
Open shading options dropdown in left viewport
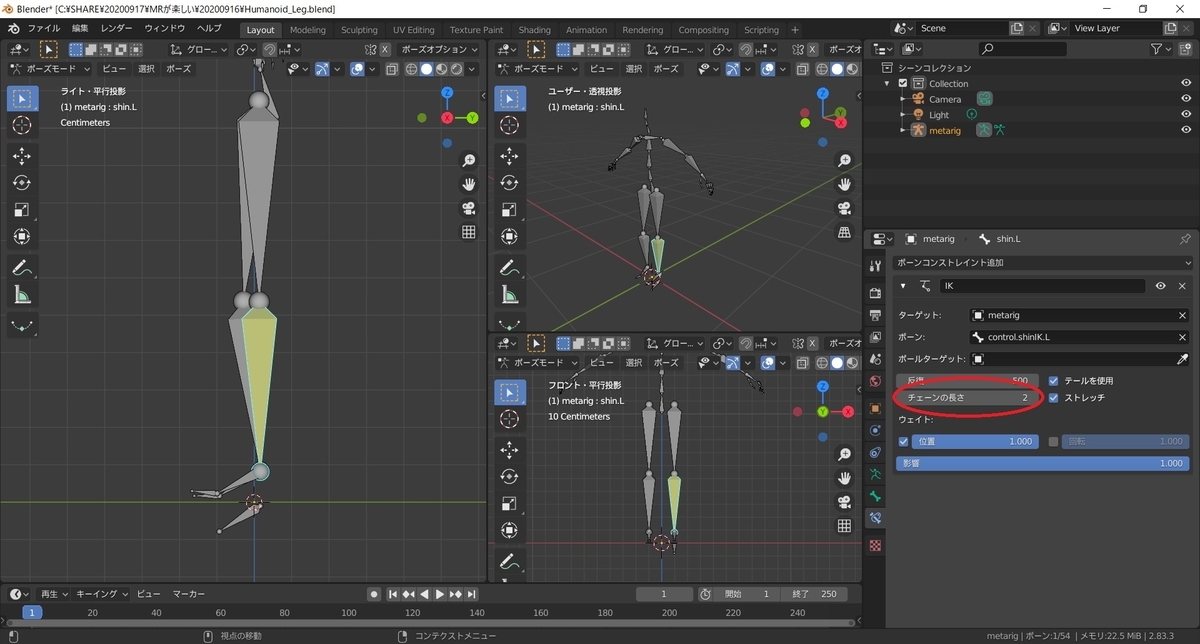[x=474, y=69]
